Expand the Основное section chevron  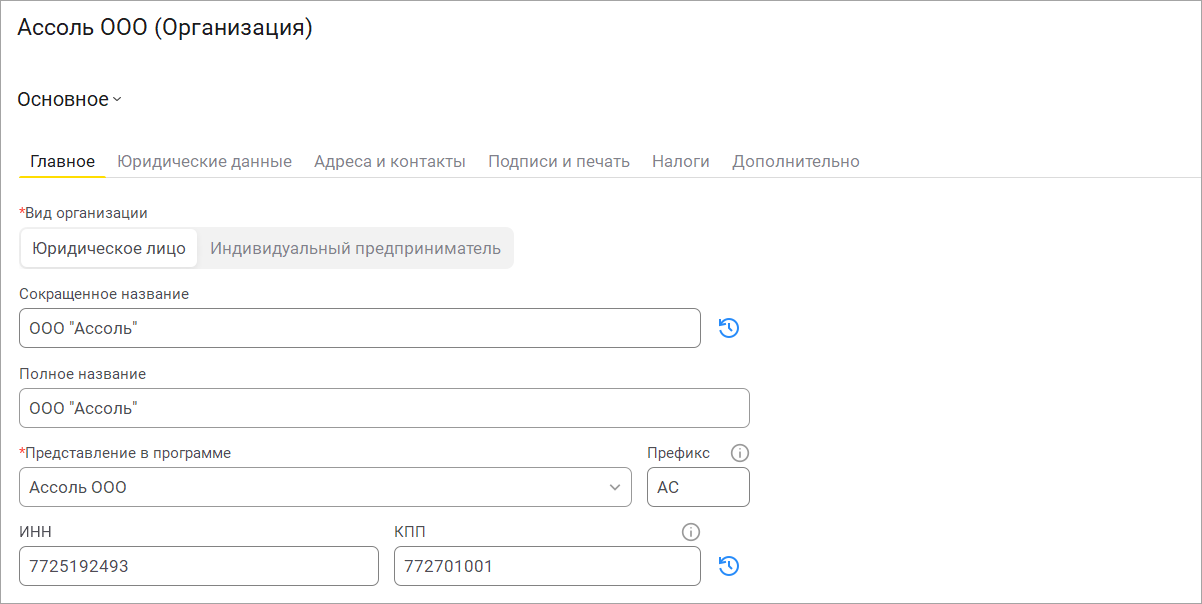coord(117,100)
